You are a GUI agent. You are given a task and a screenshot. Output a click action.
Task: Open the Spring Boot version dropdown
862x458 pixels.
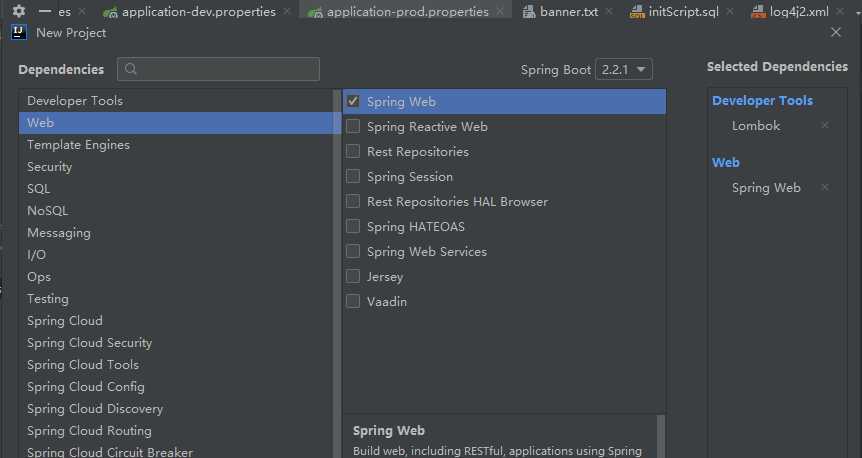[624, 70]
